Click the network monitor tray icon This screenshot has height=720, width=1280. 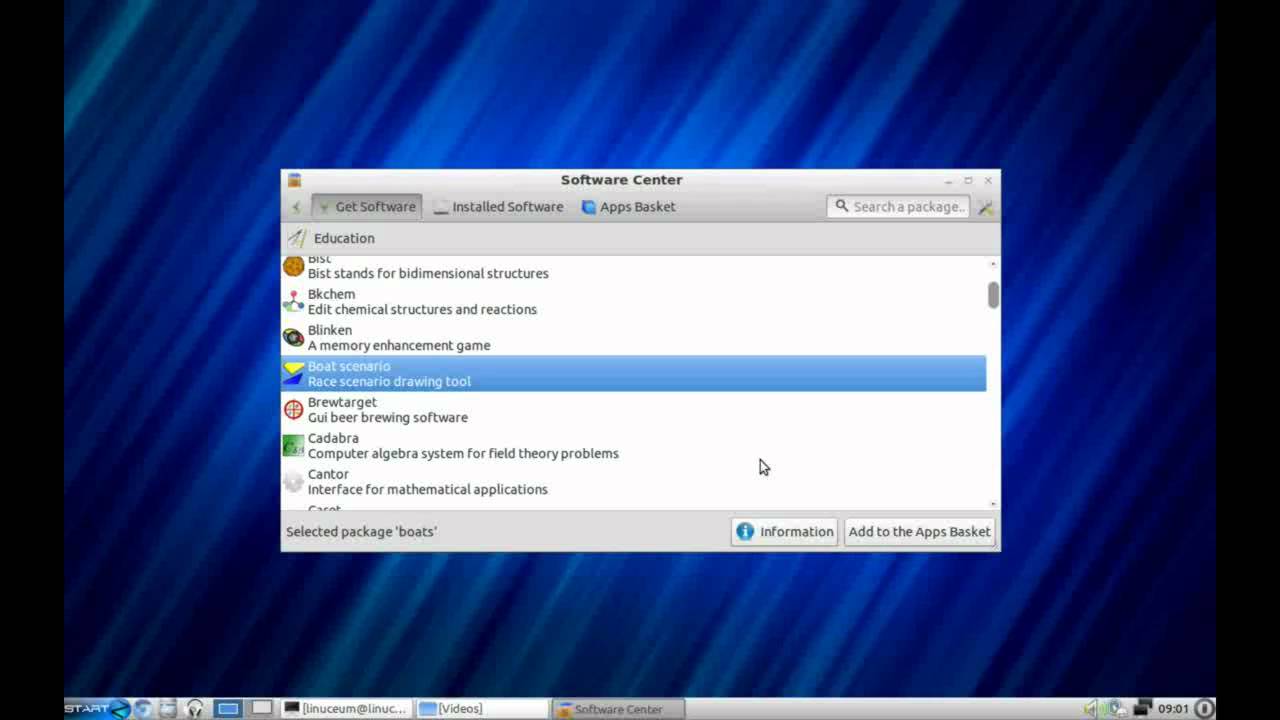1143,708
